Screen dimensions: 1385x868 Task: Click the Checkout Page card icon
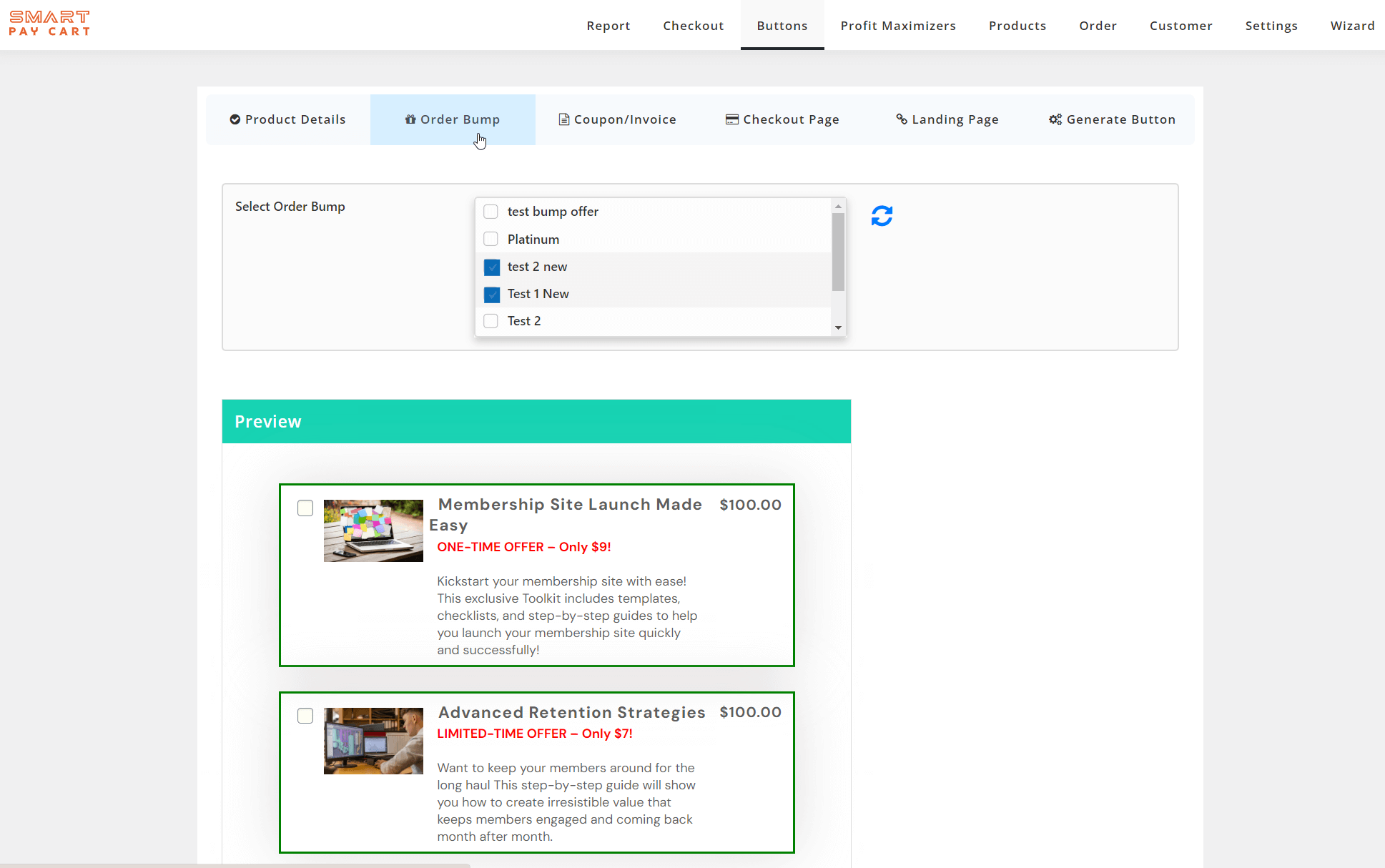point(731,119)
